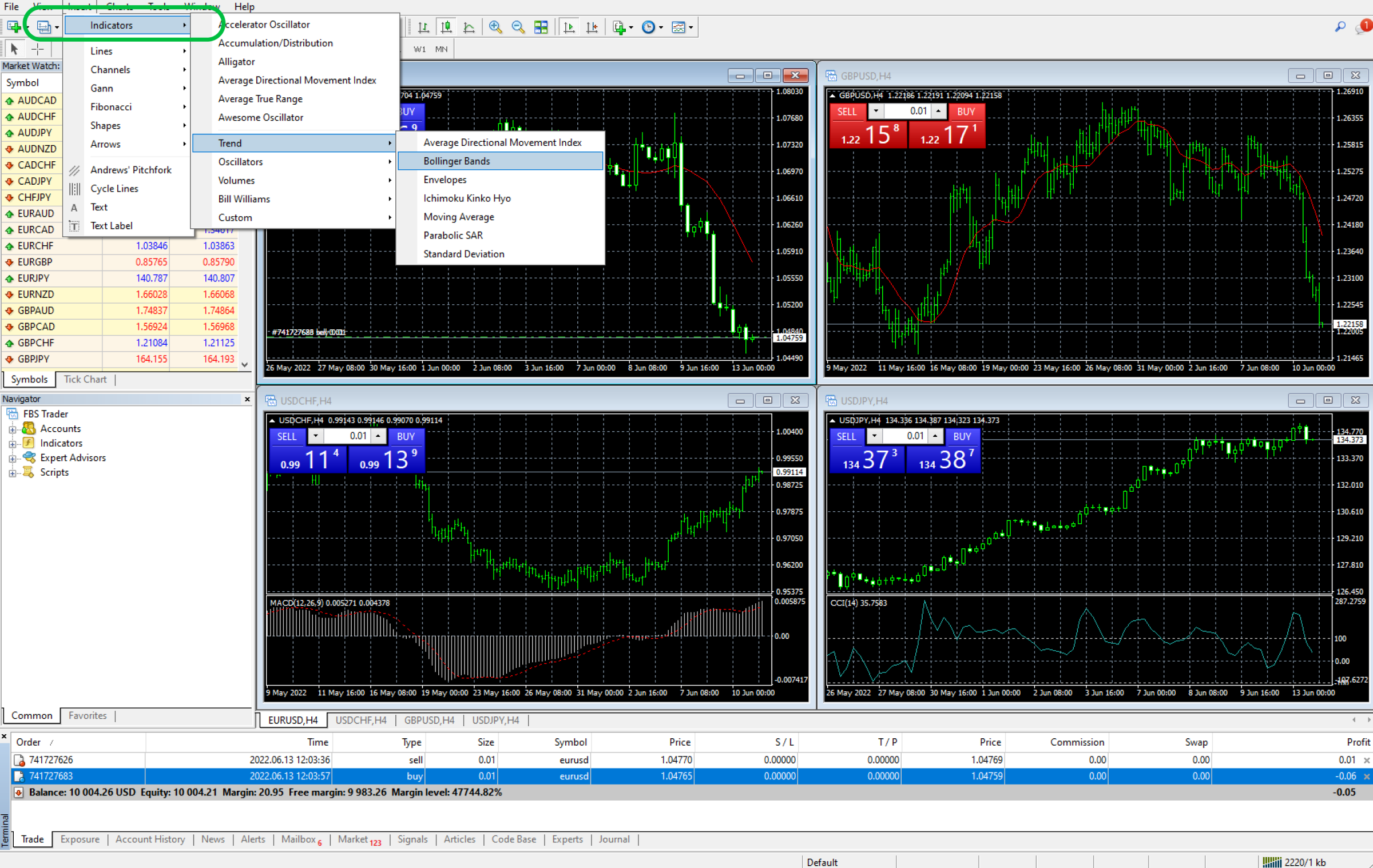Click the search magnifier icon at top right

point(1340,27)
